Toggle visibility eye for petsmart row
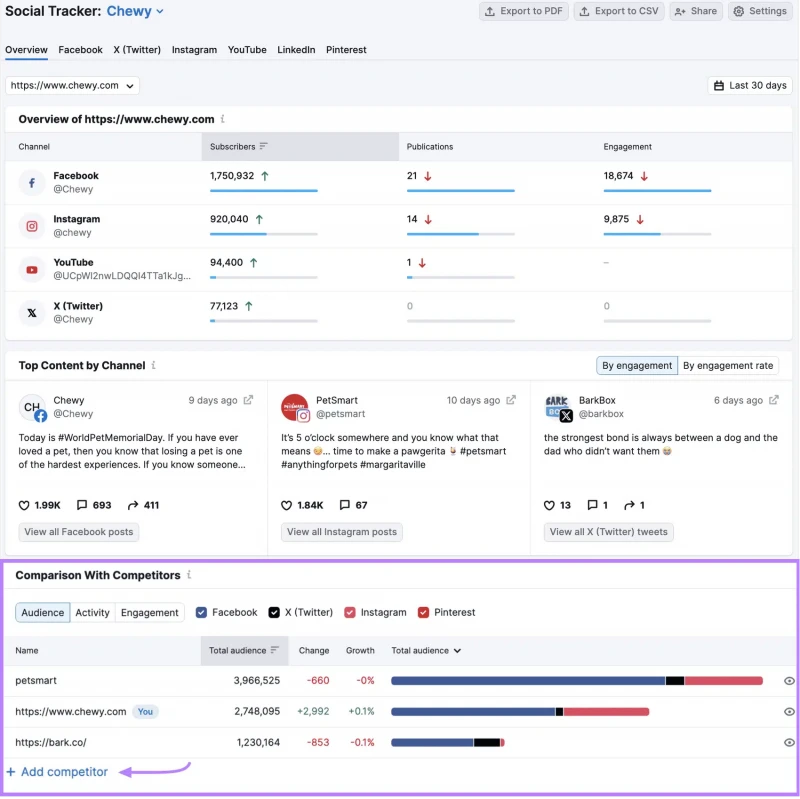The width and height of the screenshot is (800, 799). (x=789, y=681)
